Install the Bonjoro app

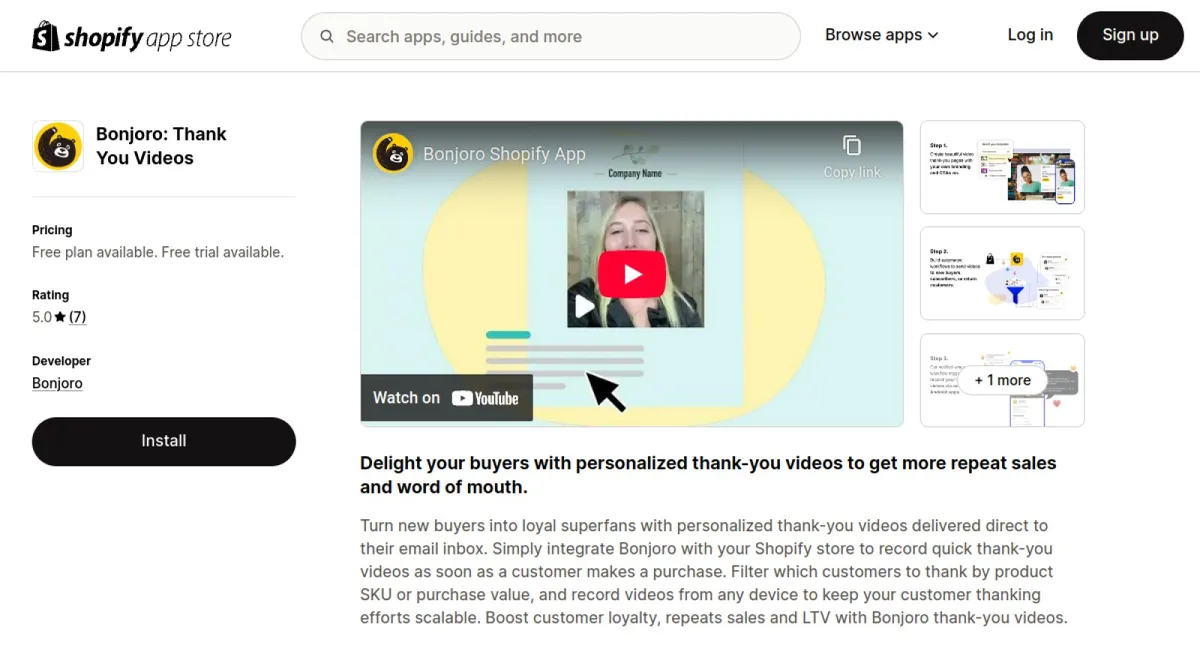pos(164,441)
